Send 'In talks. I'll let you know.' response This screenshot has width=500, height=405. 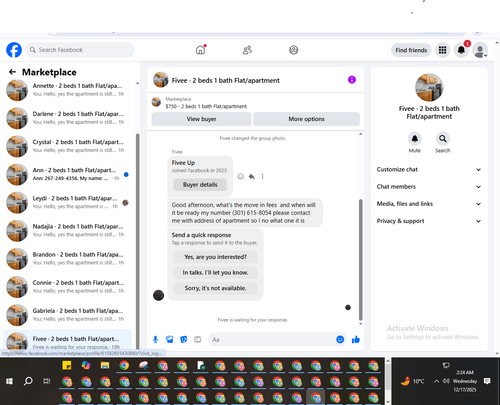click(x=215, y=273)
